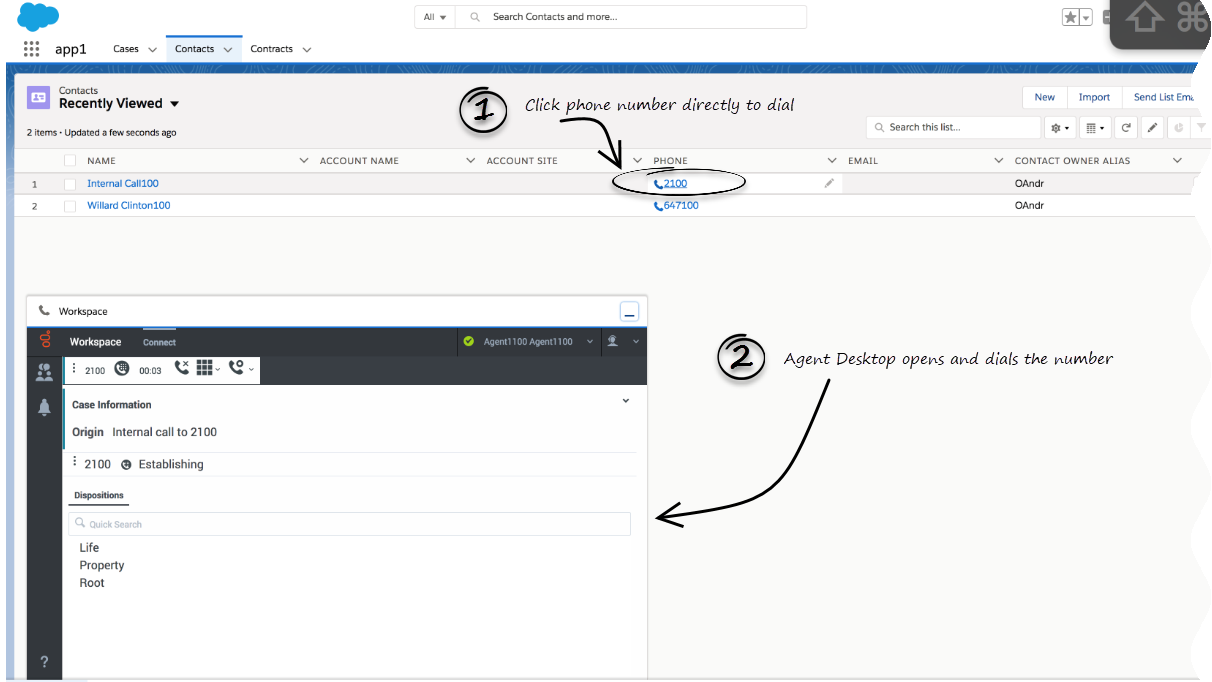Viewport: 1212px width, 682px height.
Task: Dial the 647100 phone number link
Action: (x=680, y=206)
